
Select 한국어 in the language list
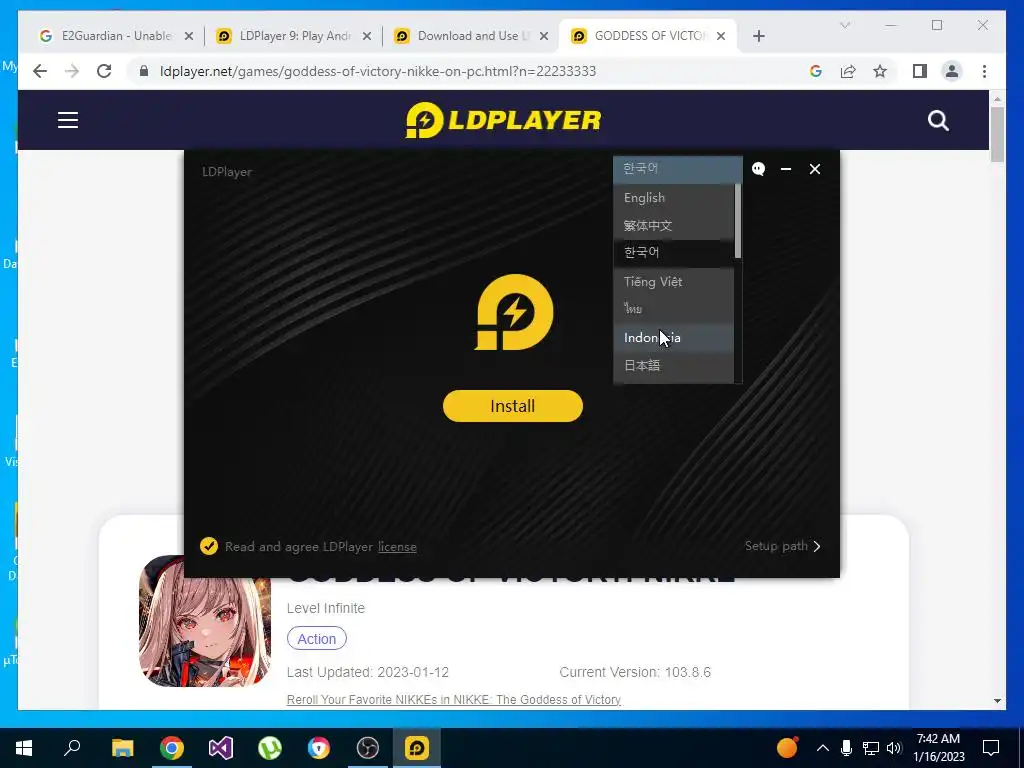(674, 253)
